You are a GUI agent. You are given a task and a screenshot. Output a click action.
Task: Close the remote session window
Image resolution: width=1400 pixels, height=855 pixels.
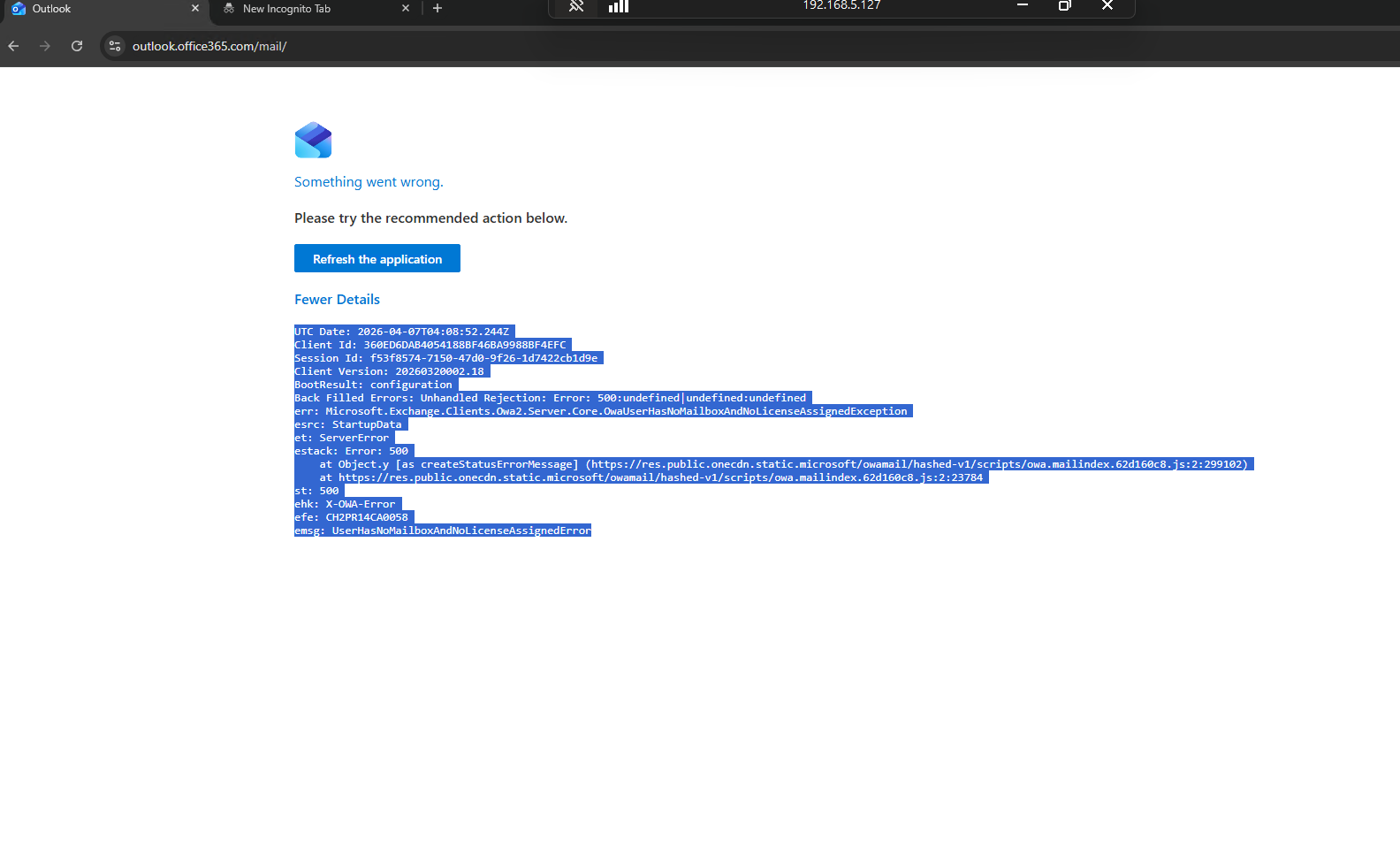pos(1107,5)
